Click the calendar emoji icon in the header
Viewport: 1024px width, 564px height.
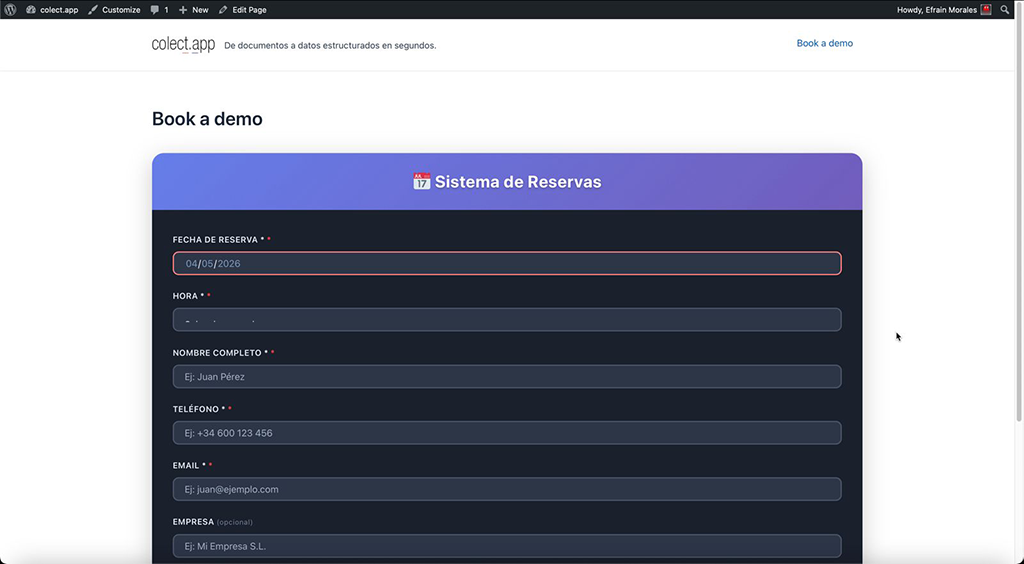point(421,181)
